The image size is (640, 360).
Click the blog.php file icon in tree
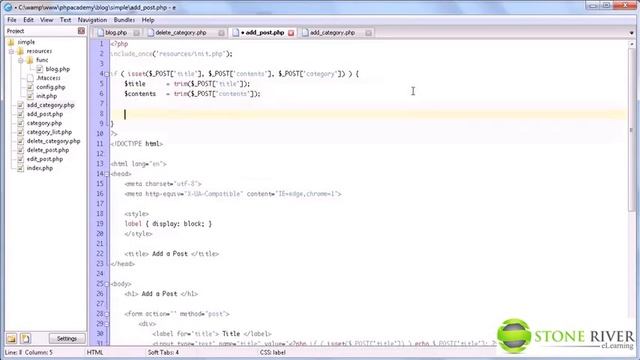tap(40, 69)
